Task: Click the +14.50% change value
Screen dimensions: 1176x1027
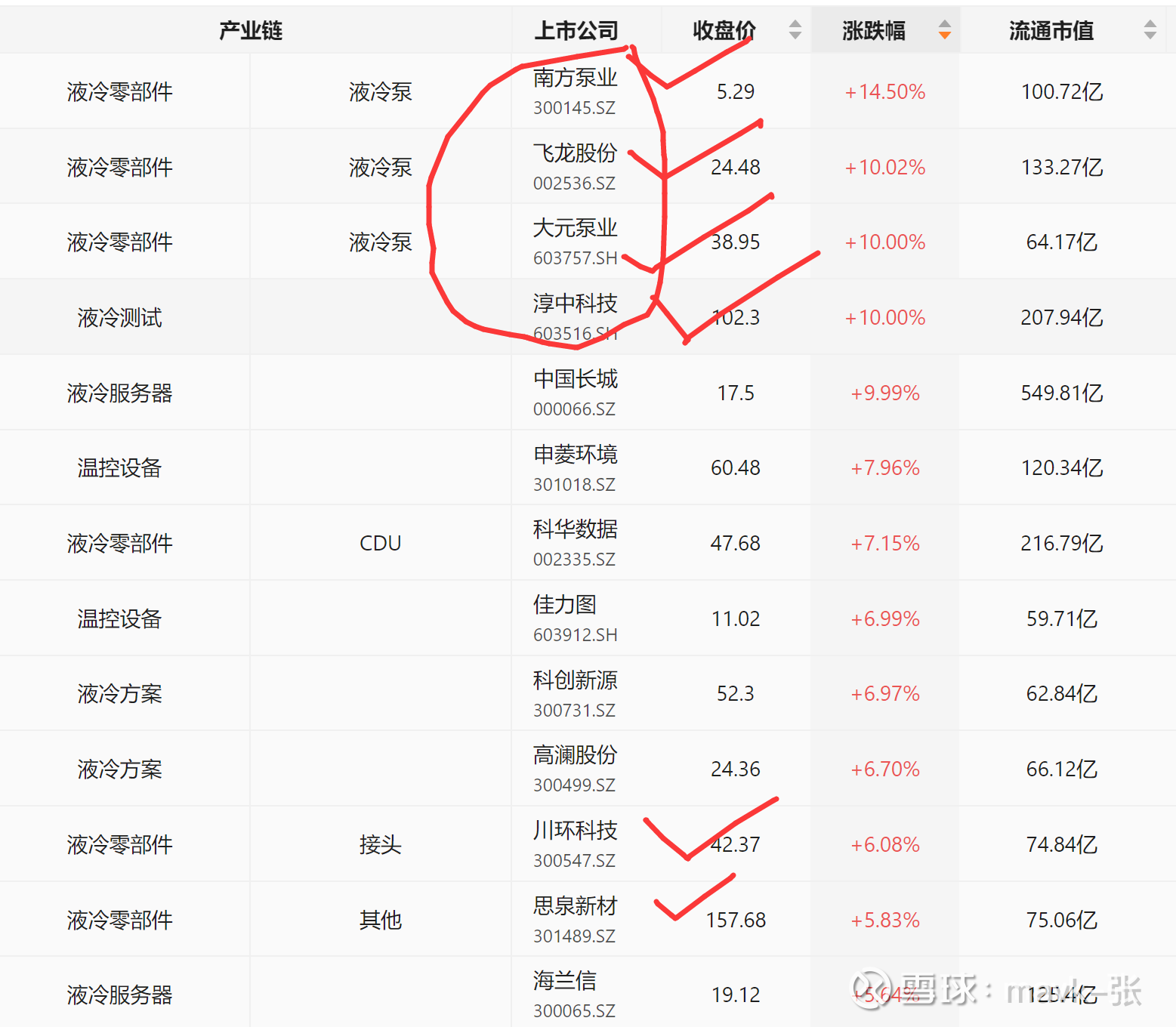Action: click(885, 92)
